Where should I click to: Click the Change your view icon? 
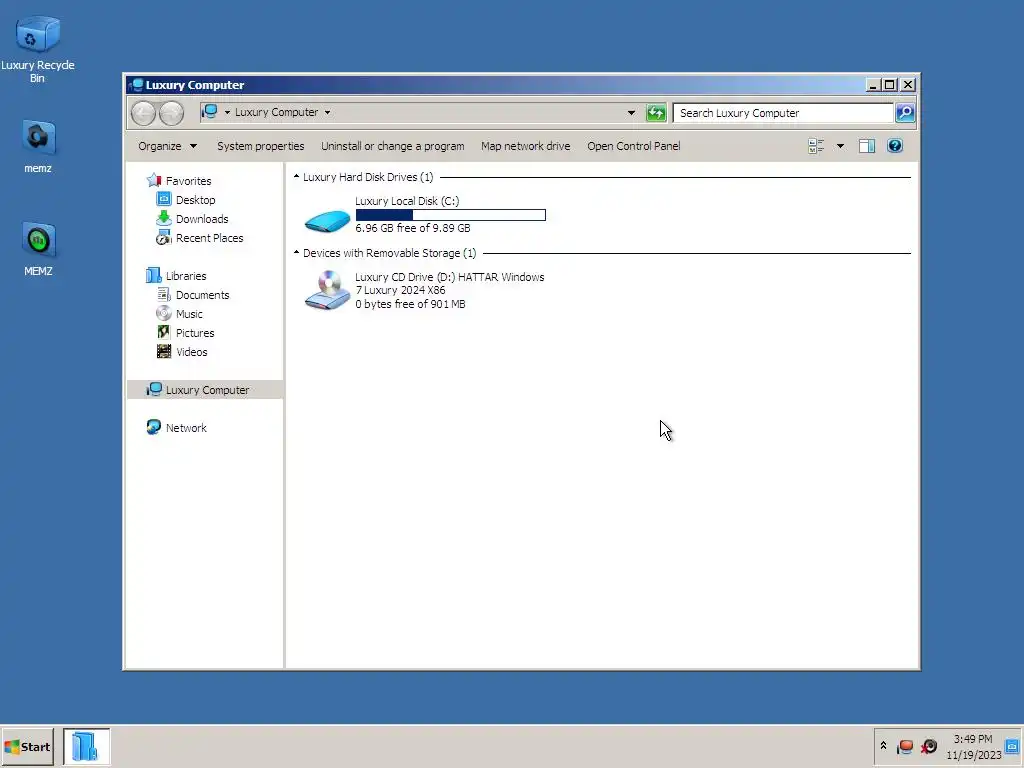coord(816,146)
